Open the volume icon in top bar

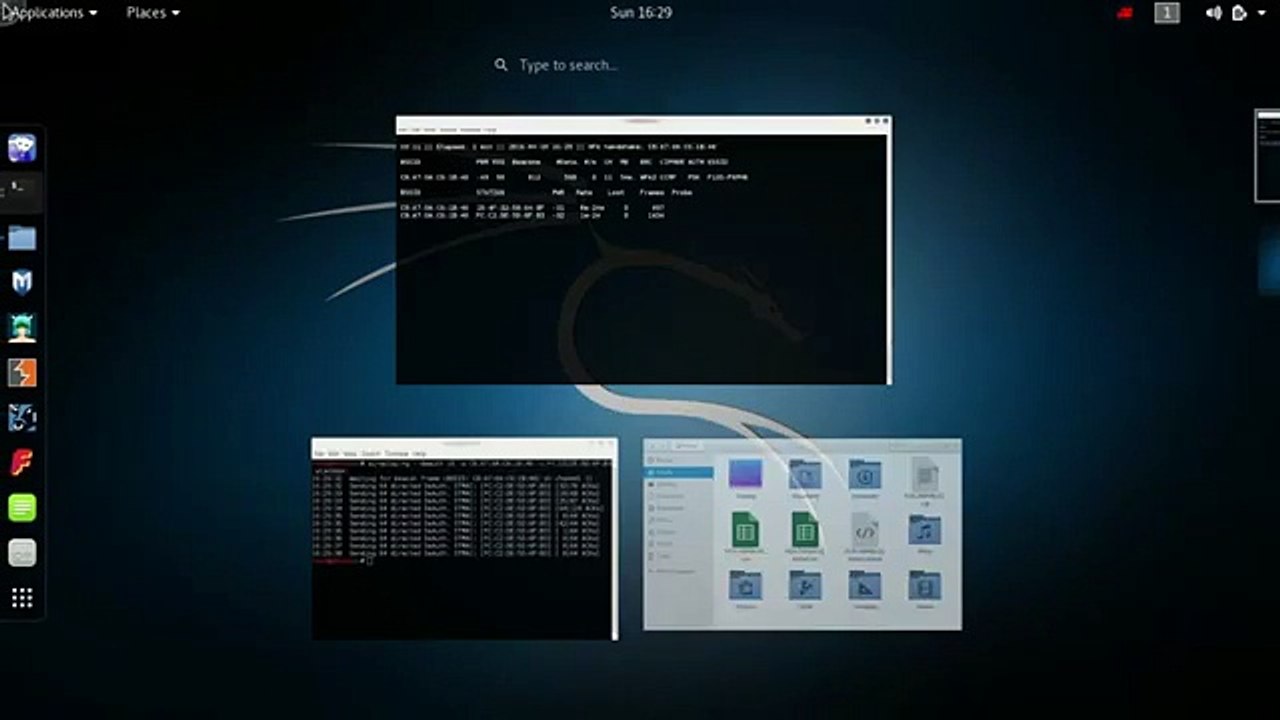(x=1213, y=13)
